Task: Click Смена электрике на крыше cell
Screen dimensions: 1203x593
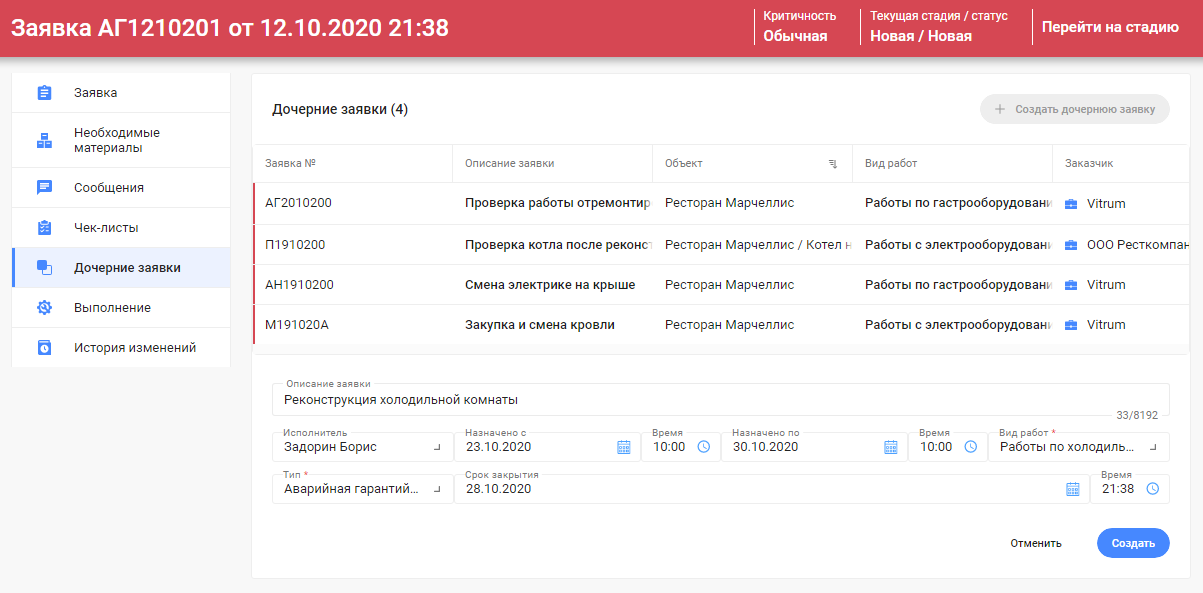Action: point(553,285)
